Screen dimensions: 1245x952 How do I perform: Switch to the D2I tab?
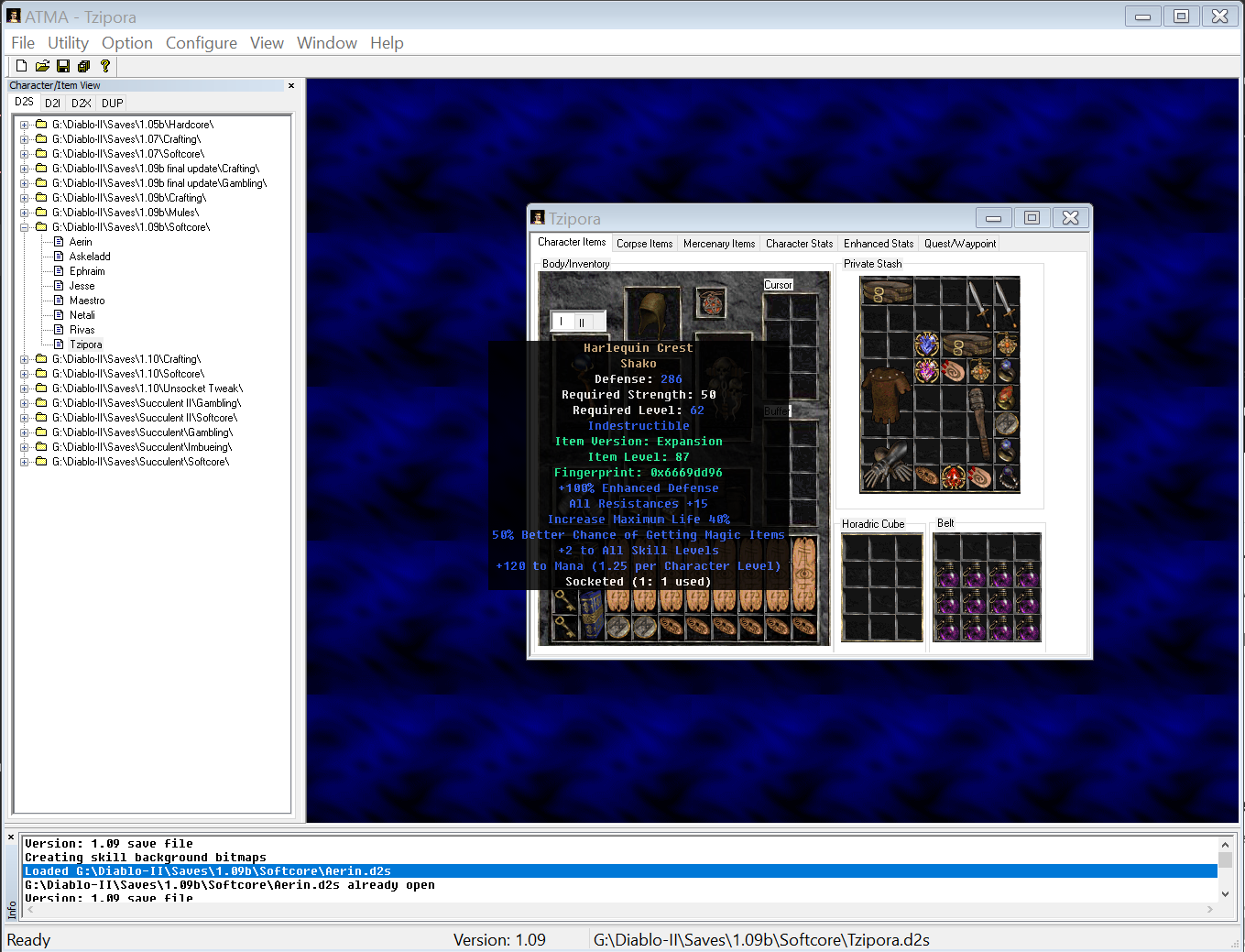point(52,104)
